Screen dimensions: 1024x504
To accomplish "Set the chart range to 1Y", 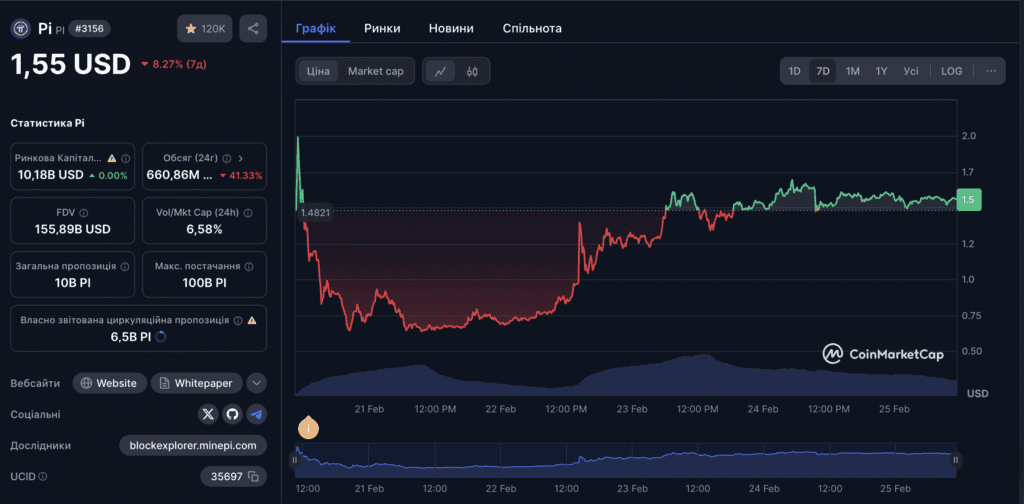I will pyautogui.click(x=882, y=71).
